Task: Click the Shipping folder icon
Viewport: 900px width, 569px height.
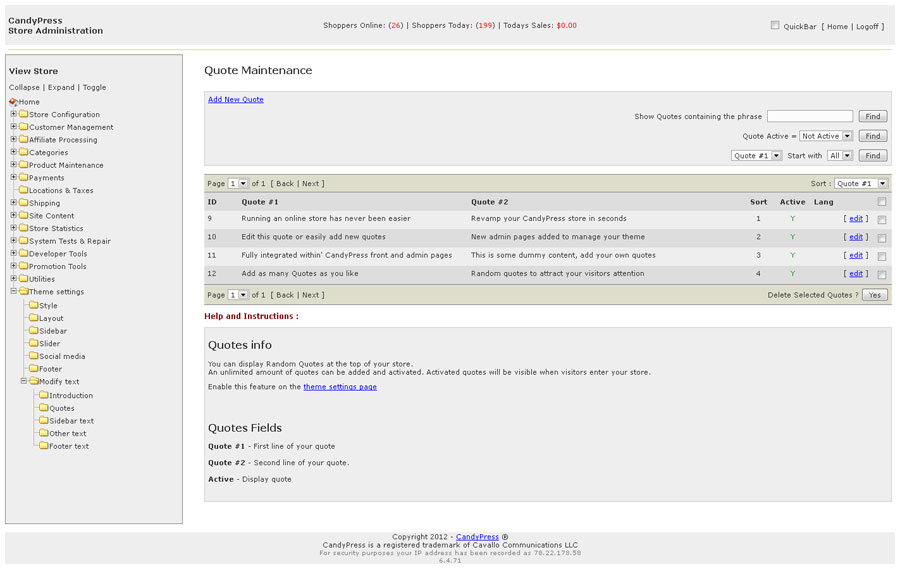Action: point(24,202)
